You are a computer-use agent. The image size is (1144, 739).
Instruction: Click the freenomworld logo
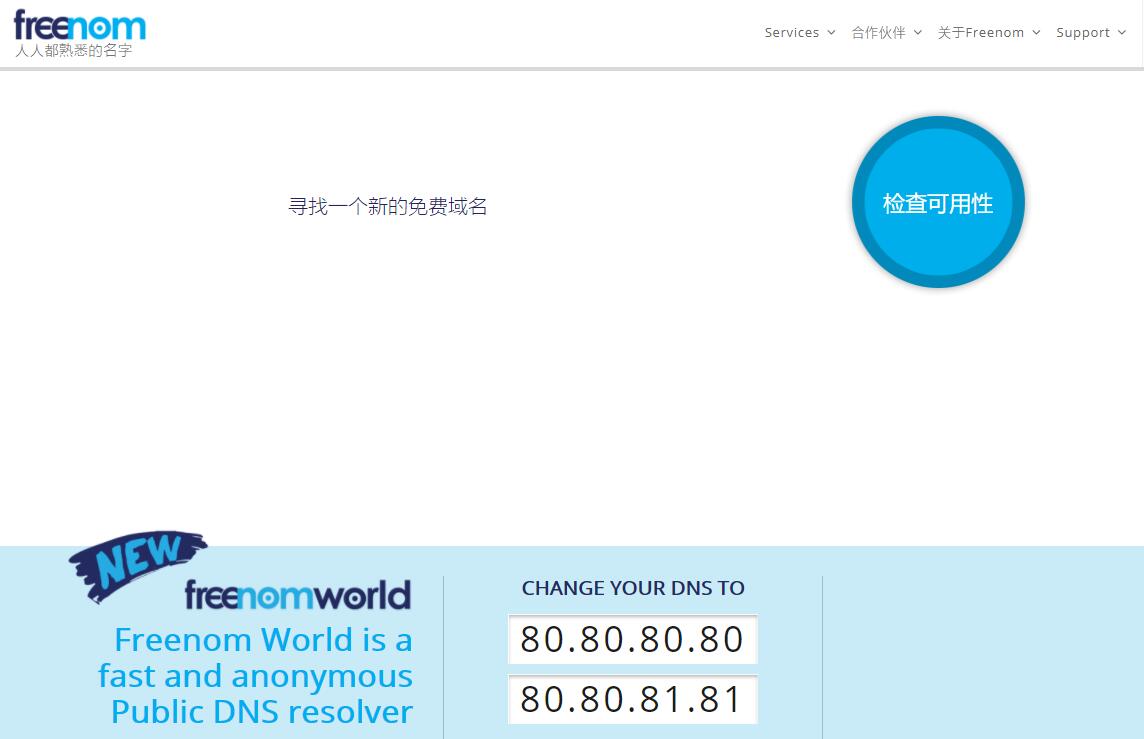click(298, 595)
